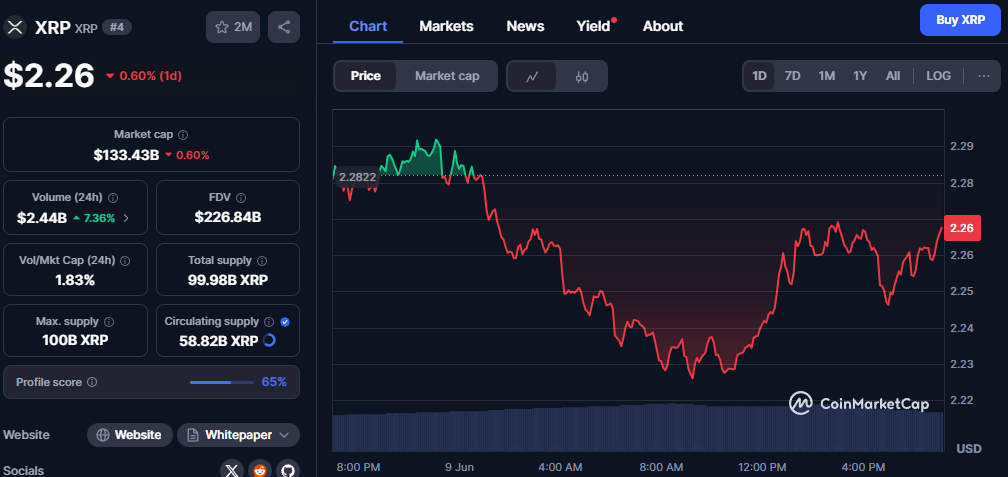
Task: Open the Chart tab
Action: 368,26
